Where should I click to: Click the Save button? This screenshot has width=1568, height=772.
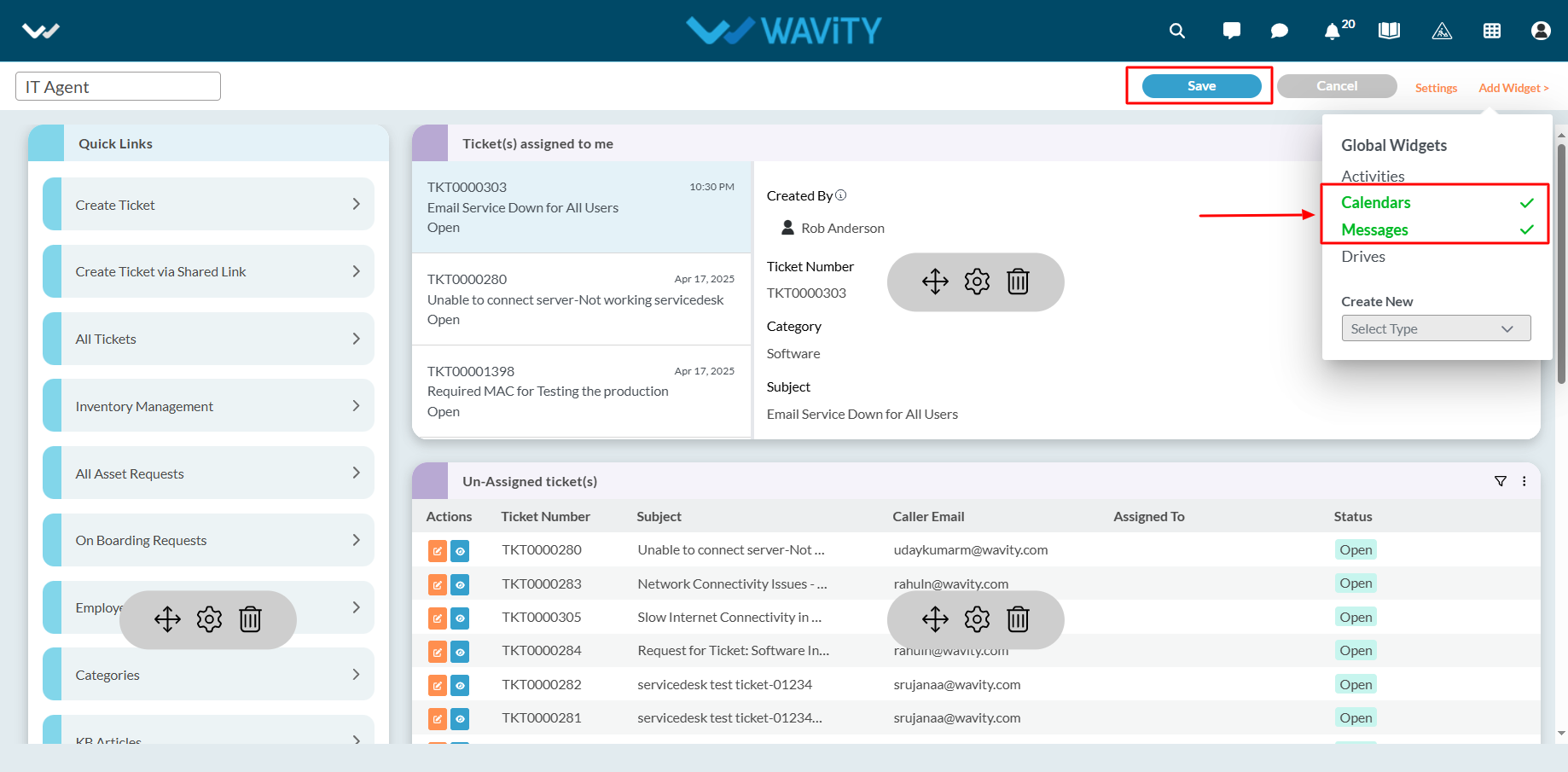1201,86
